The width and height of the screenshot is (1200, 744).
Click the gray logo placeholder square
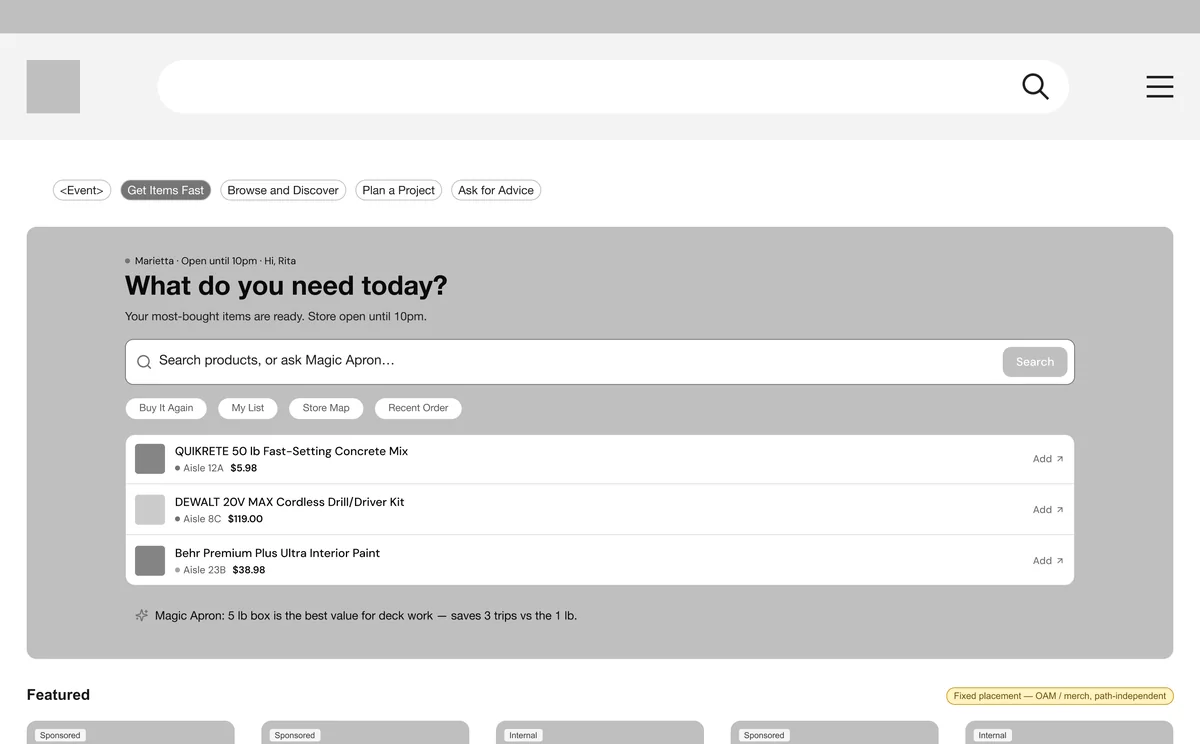tap(53, 87)
